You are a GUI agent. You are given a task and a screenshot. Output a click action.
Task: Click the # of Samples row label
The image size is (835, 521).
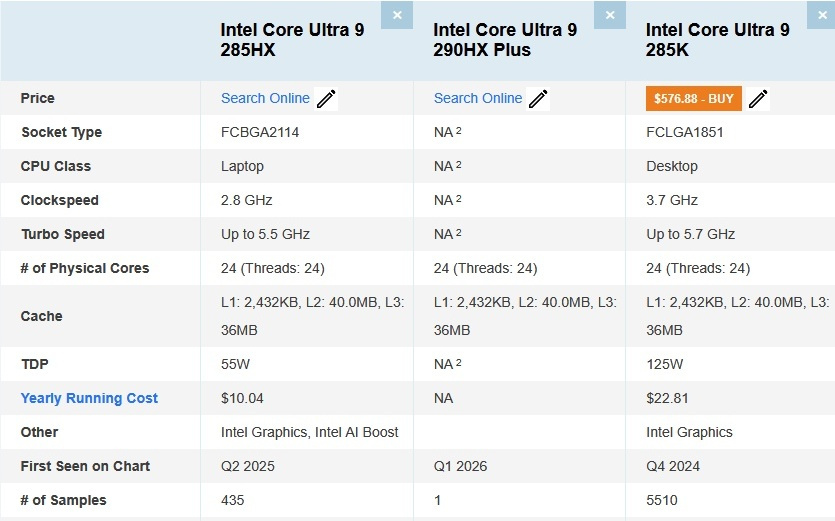(x=63, y=500)
